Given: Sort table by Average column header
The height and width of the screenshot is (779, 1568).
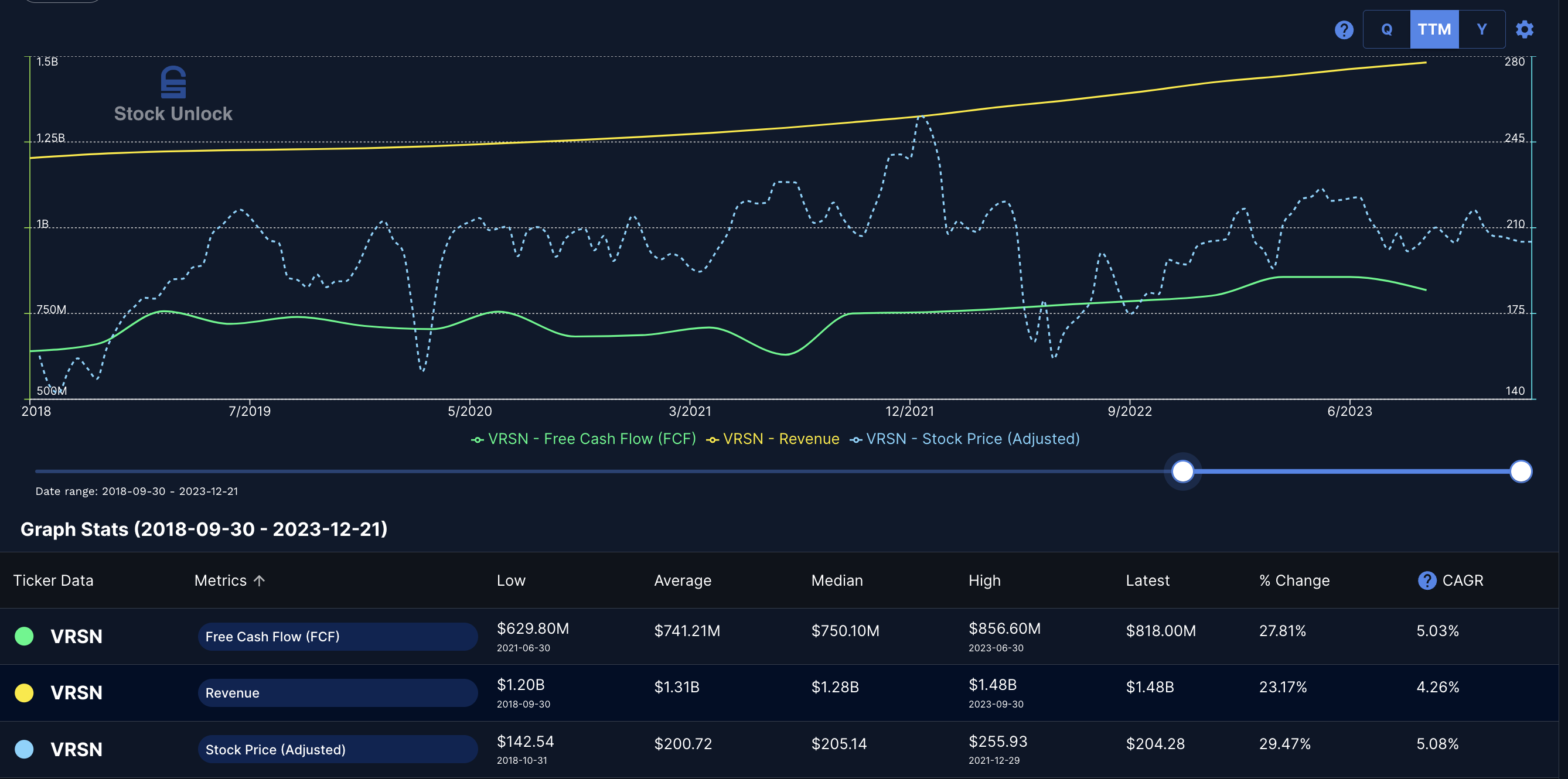Looking at the screenshot, I should coord(683,580).
